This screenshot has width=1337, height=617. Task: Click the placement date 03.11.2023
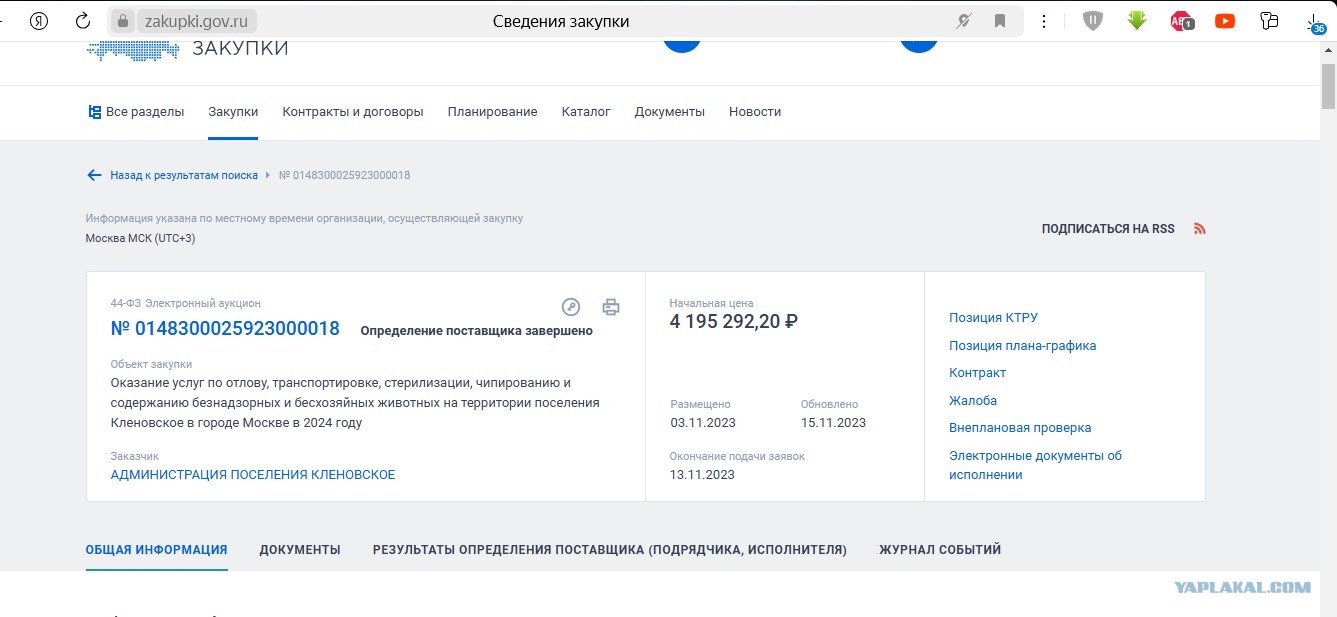703,423
